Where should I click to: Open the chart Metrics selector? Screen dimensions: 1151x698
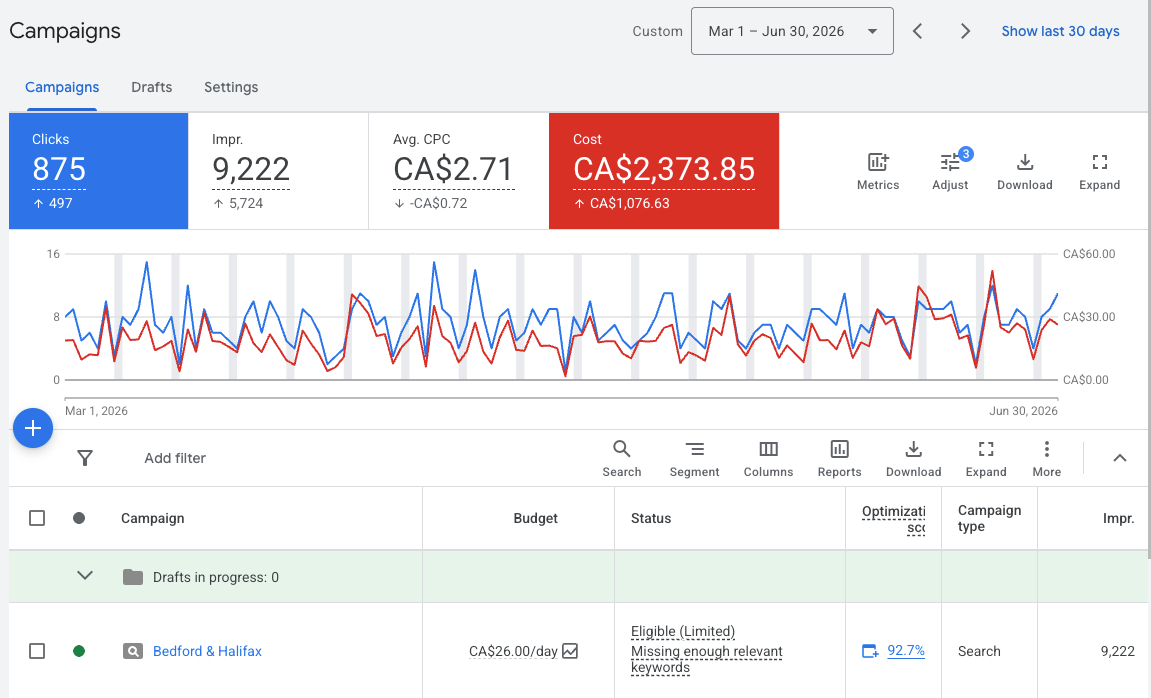[x=878, y=172]
